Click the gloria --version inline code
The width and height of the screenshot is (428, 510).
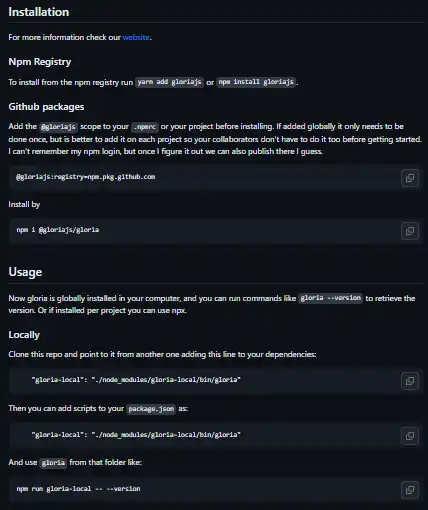point(331,298)
